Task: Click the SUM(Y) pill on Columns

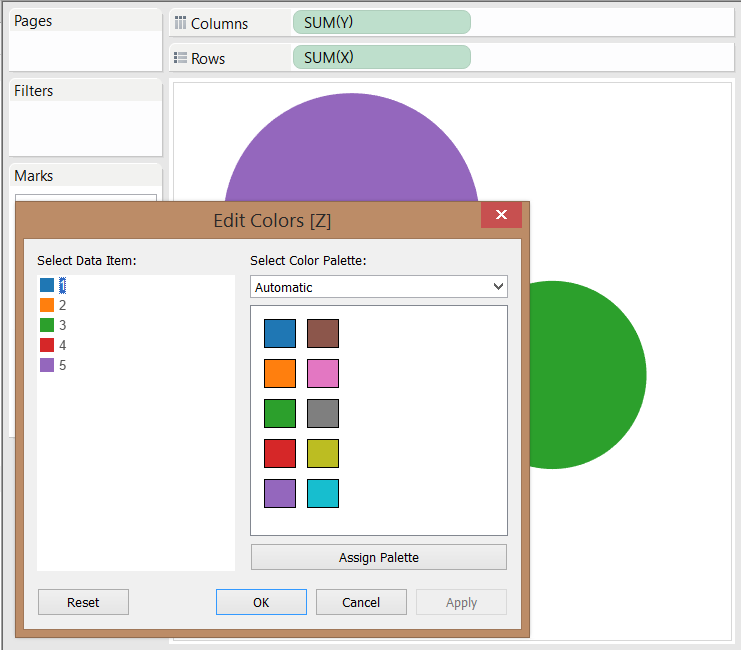Action: pyautogui.click(x=381, y=22)
